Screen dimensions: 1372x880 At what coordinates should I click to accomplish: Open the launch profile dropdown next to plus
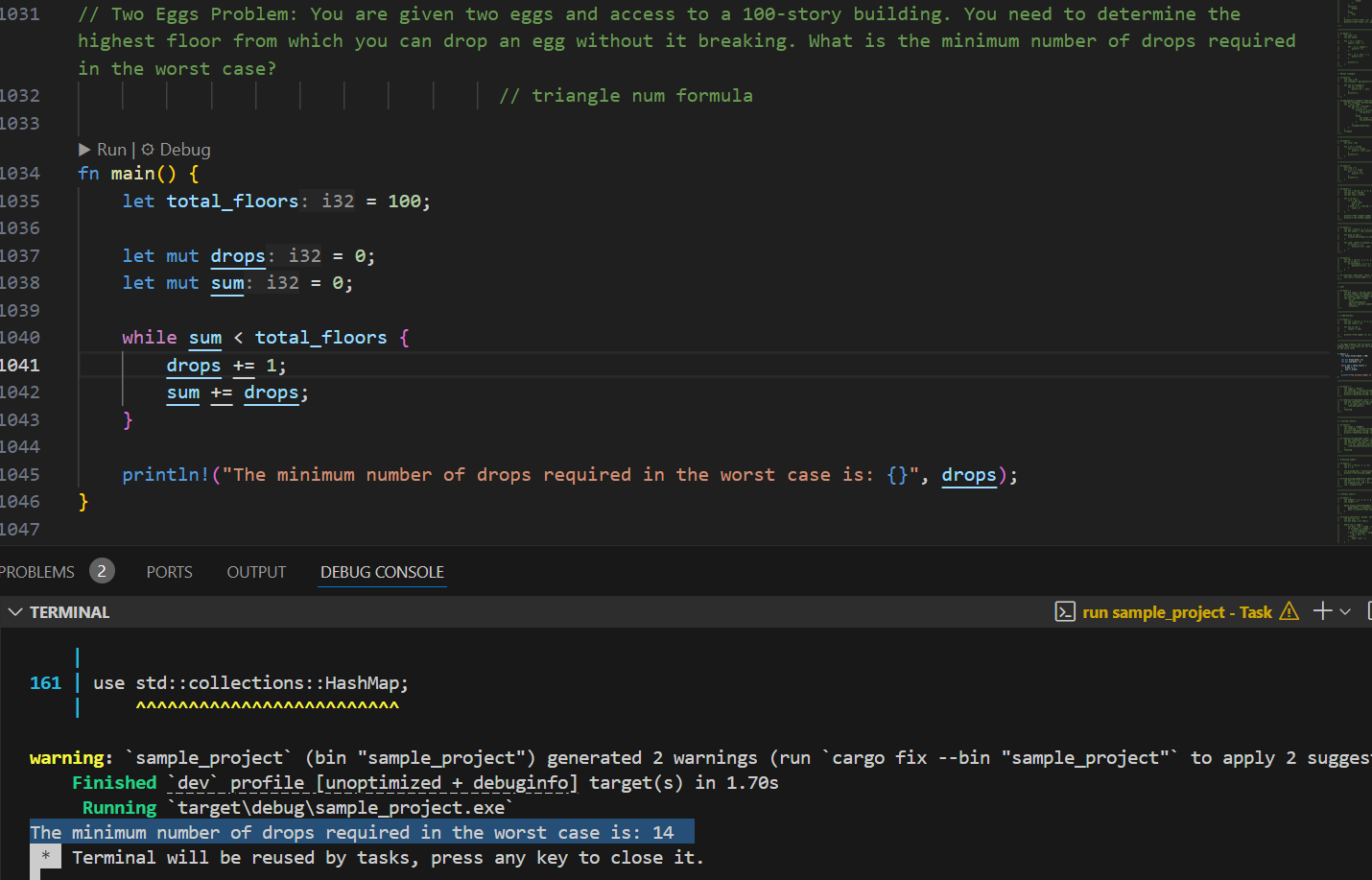(1346, 611)
